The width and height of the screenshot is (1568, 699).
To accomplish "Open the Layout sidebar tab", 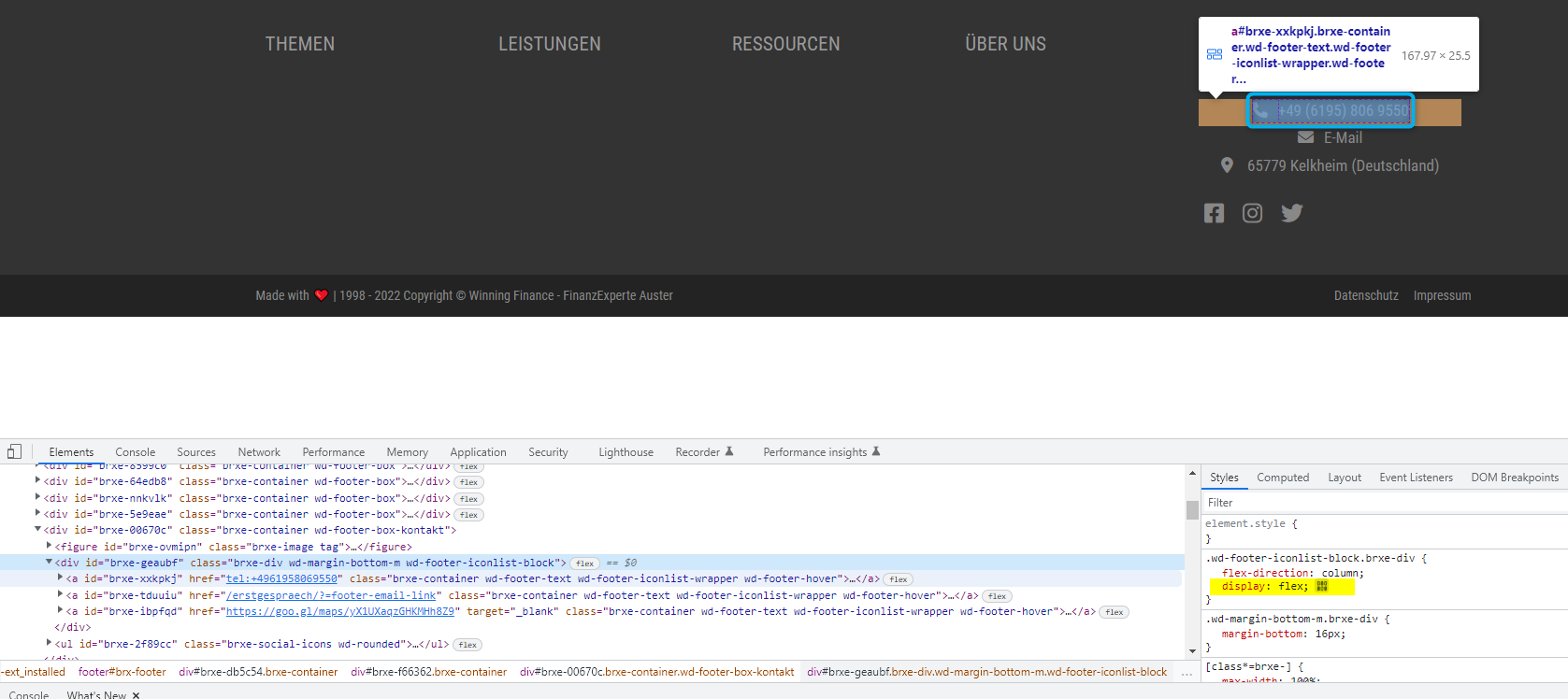I will (x=1345, y=478).
